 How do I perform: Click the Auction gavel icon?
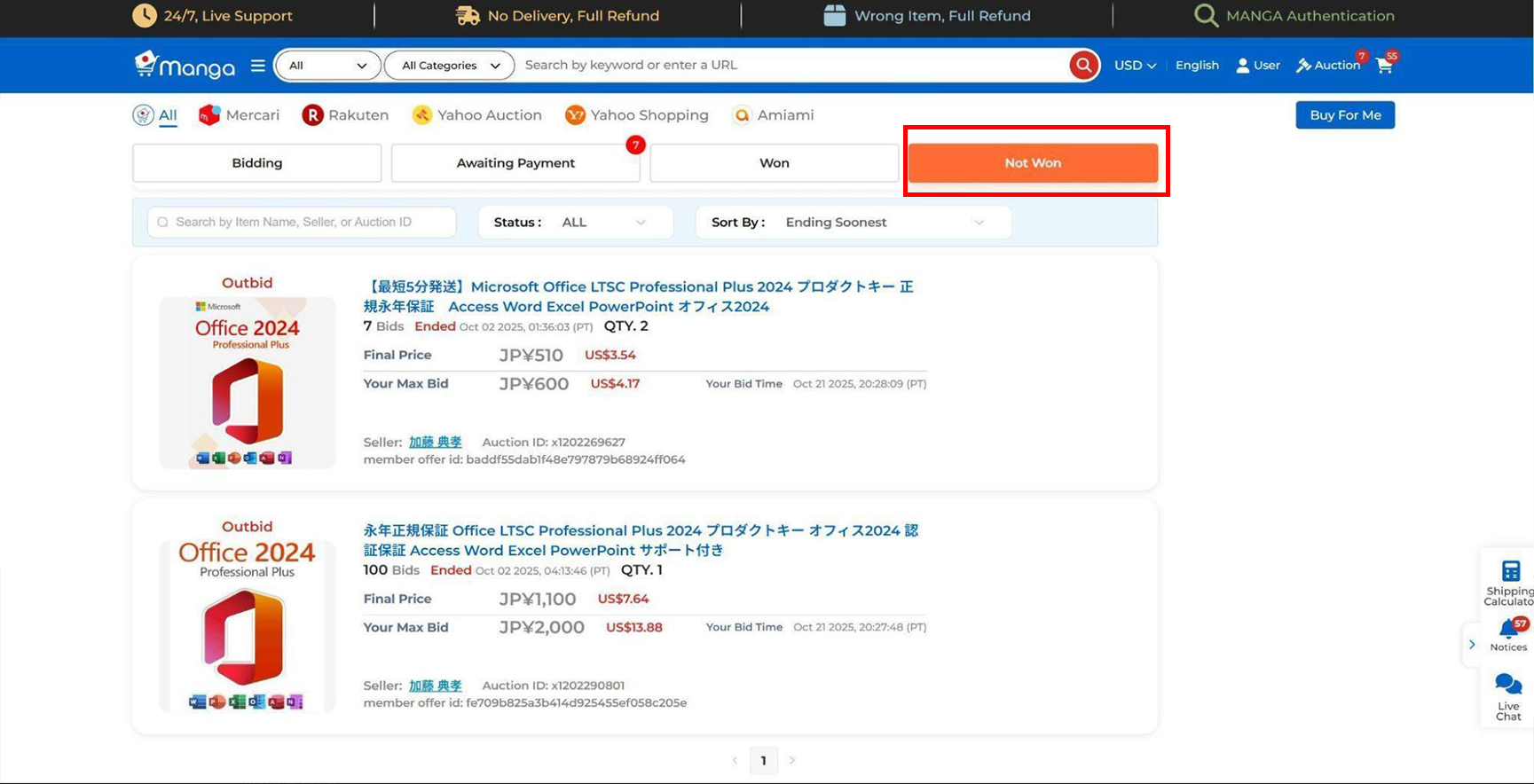(1304, 65)
